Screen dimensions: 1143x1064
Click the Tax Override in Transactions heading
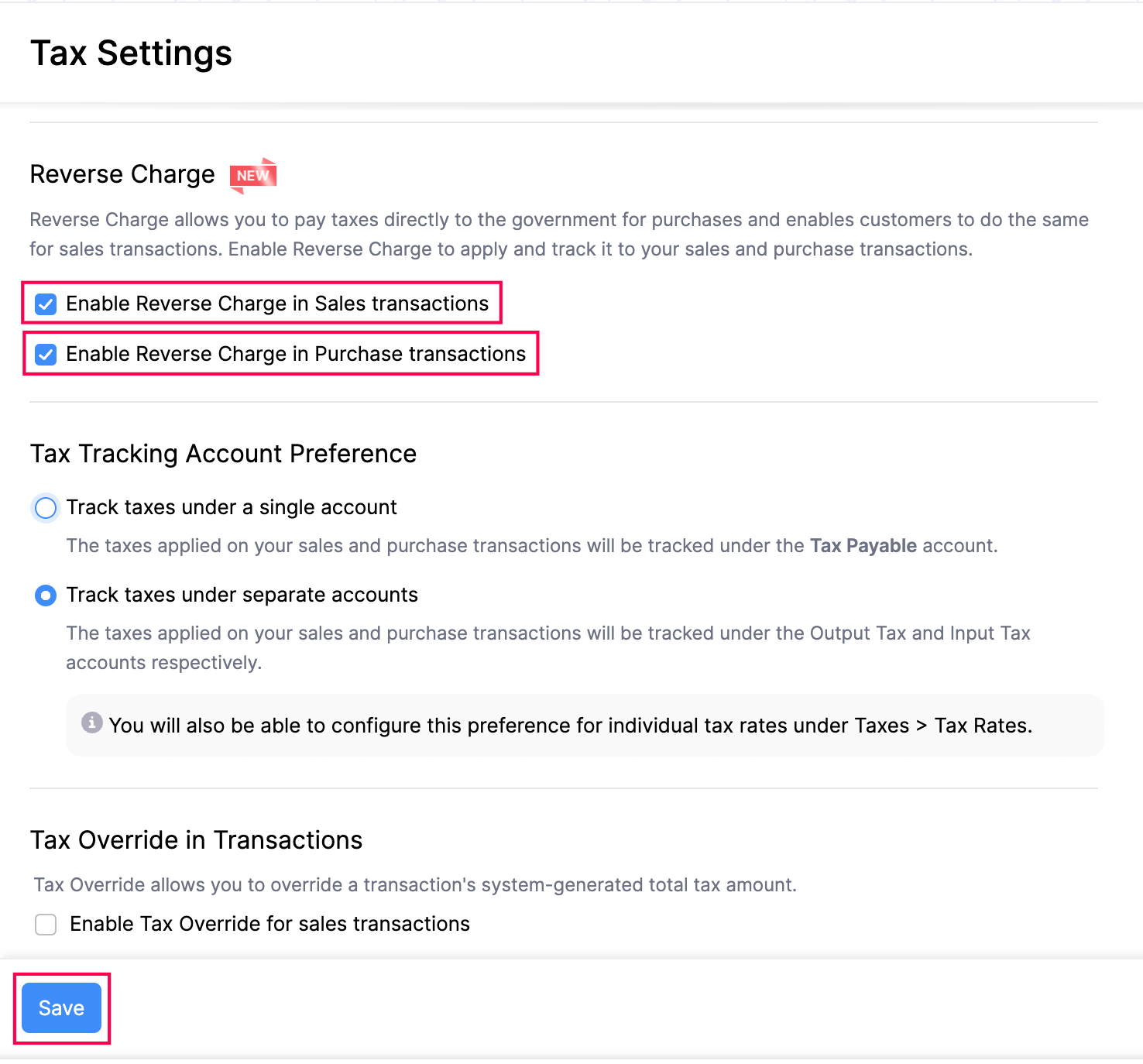coord(196,839)
